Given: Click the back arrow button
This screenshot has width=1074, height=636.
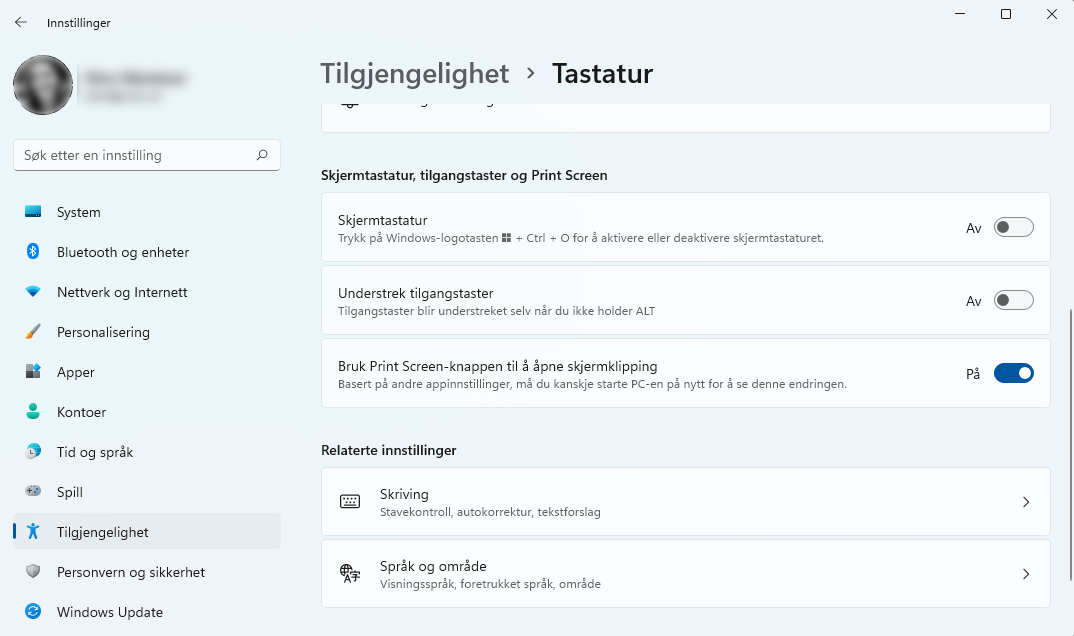Looking at the screenshot, I should pos(20,22).
